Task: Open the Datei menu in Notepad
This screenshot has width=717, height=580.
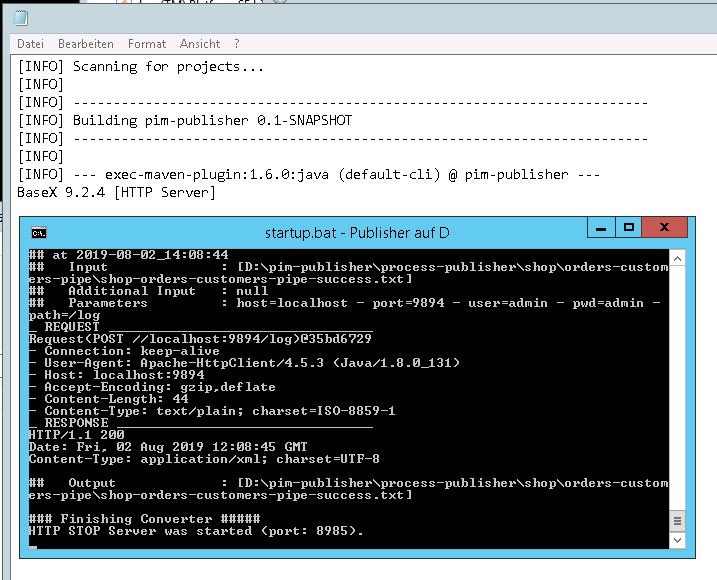Action: pyautogui.click(x=30, y=44)
